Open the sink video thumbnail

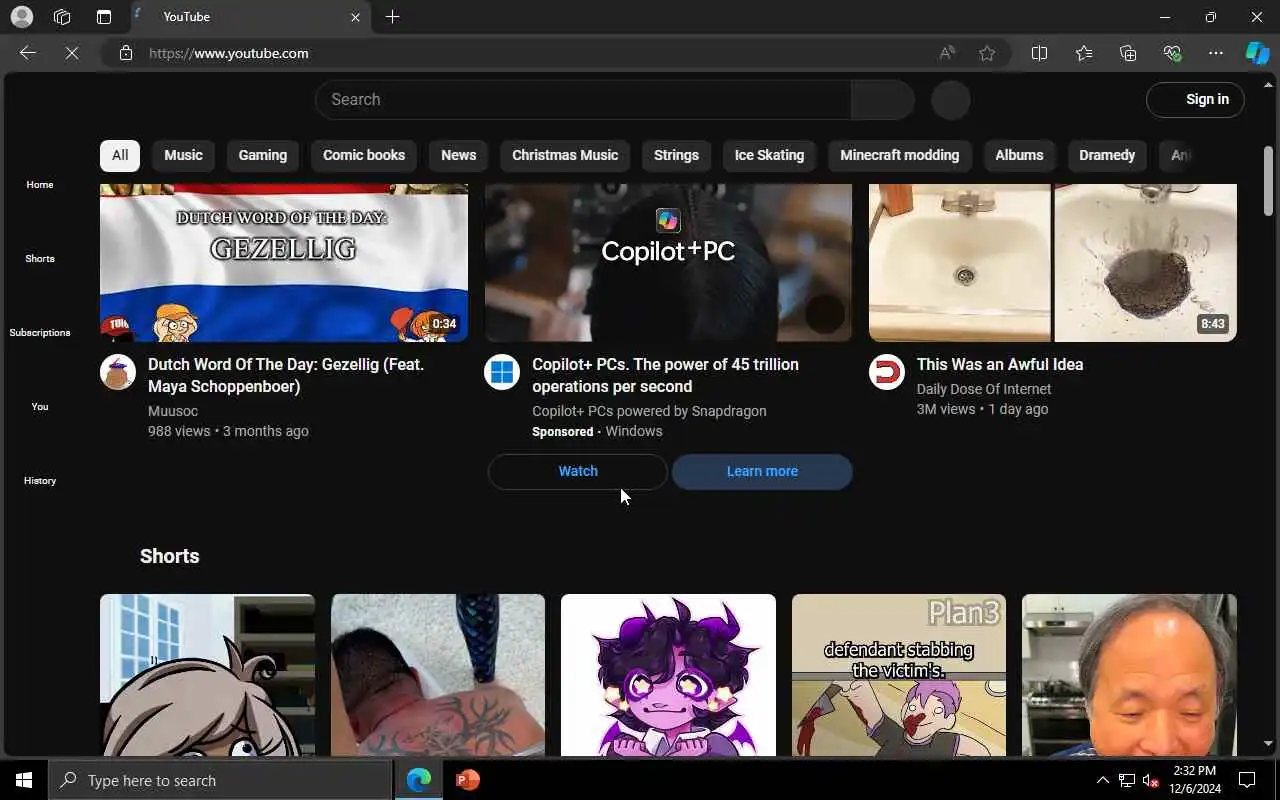[x=1053, y=263]
